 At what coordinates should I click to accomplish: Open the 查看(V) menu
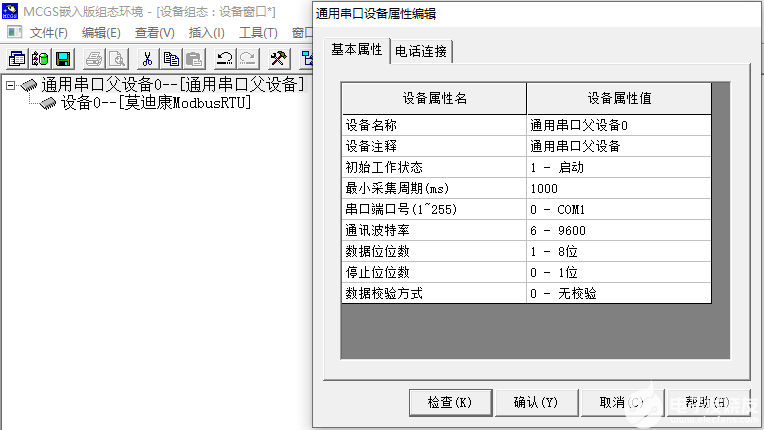(154, 33)
